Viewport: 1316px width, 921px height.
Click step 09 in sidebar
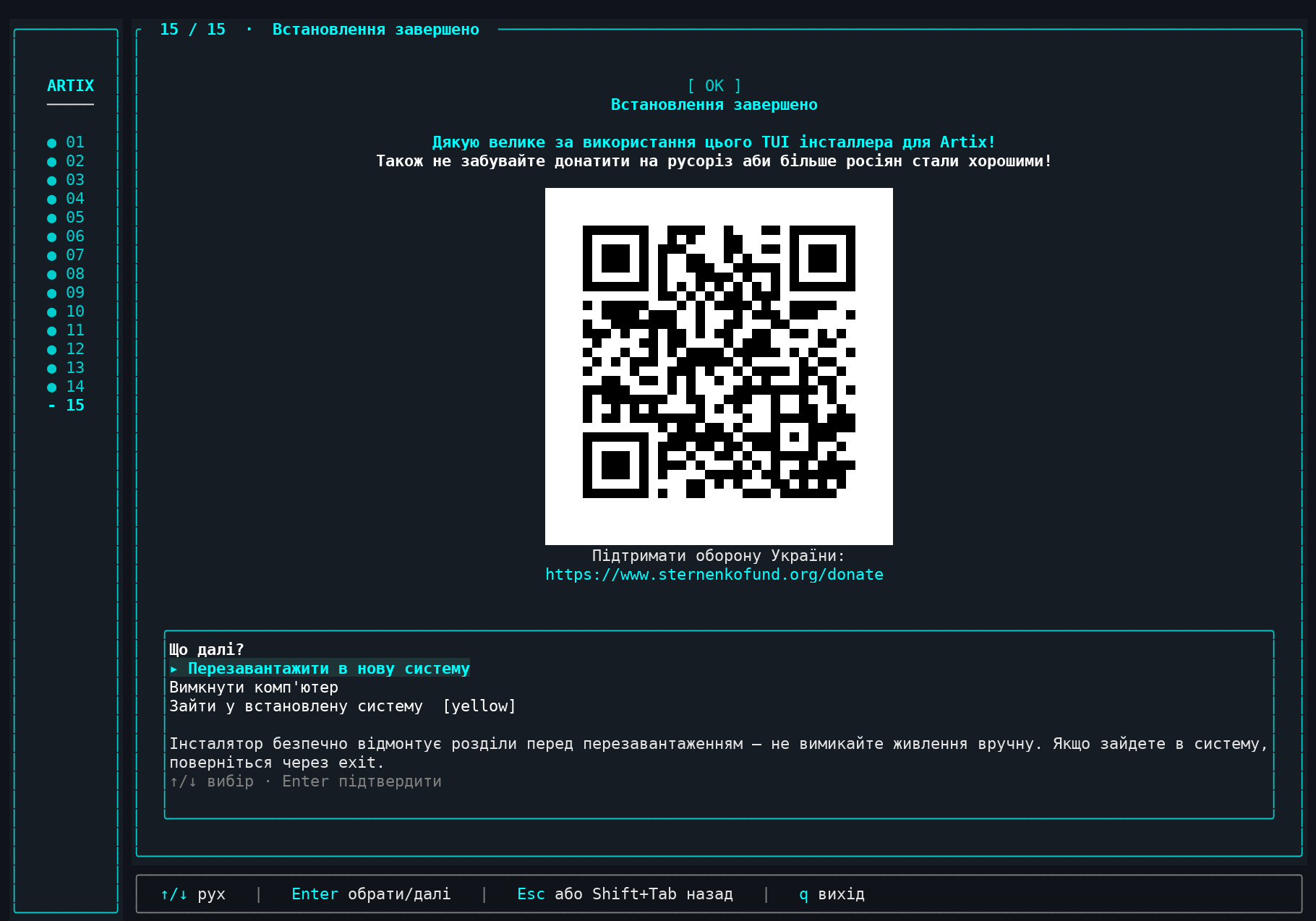[66, 293]
